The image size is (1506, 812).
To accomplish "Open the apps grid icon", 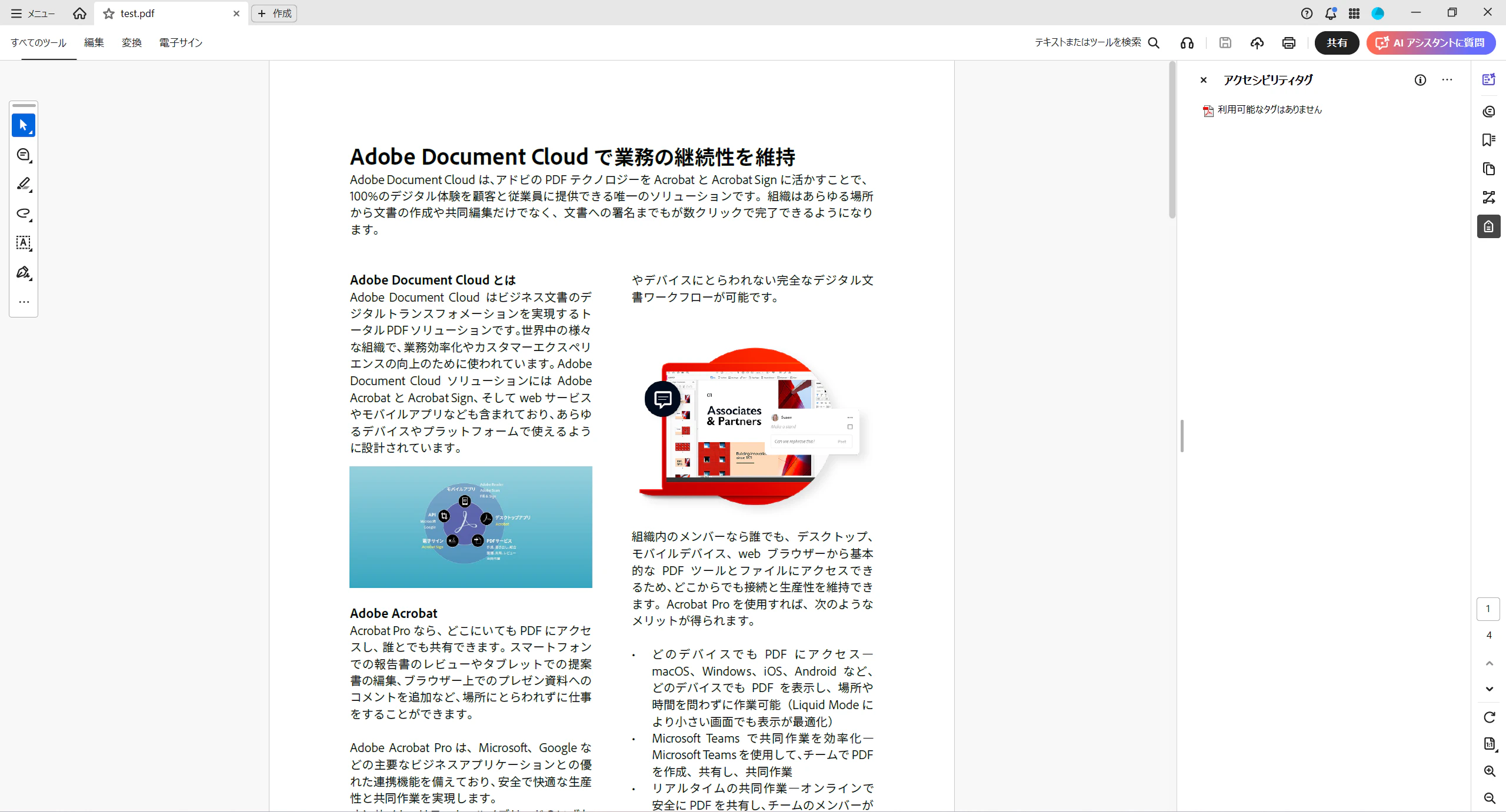I will point(1354,14).
